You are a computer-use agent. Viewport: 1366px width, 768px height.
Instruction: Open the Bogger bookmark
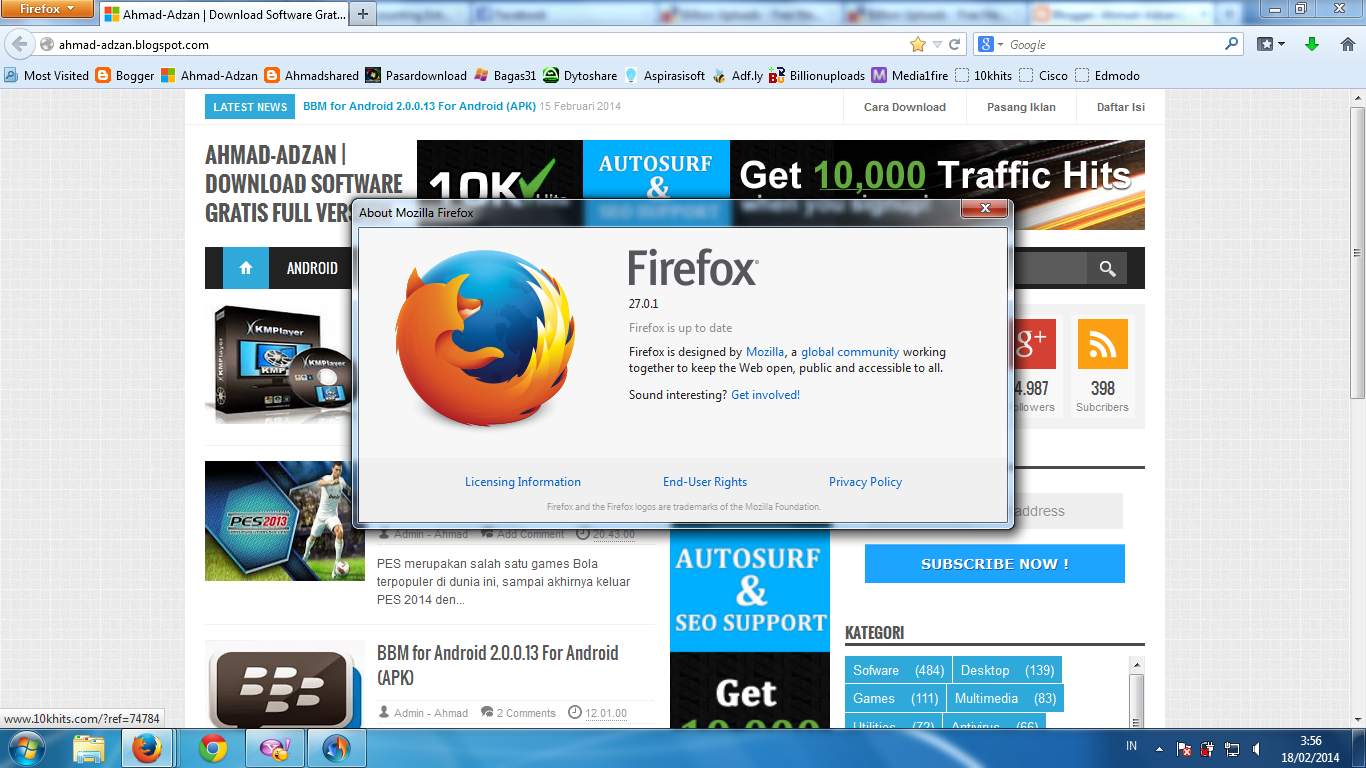[125, 75]
